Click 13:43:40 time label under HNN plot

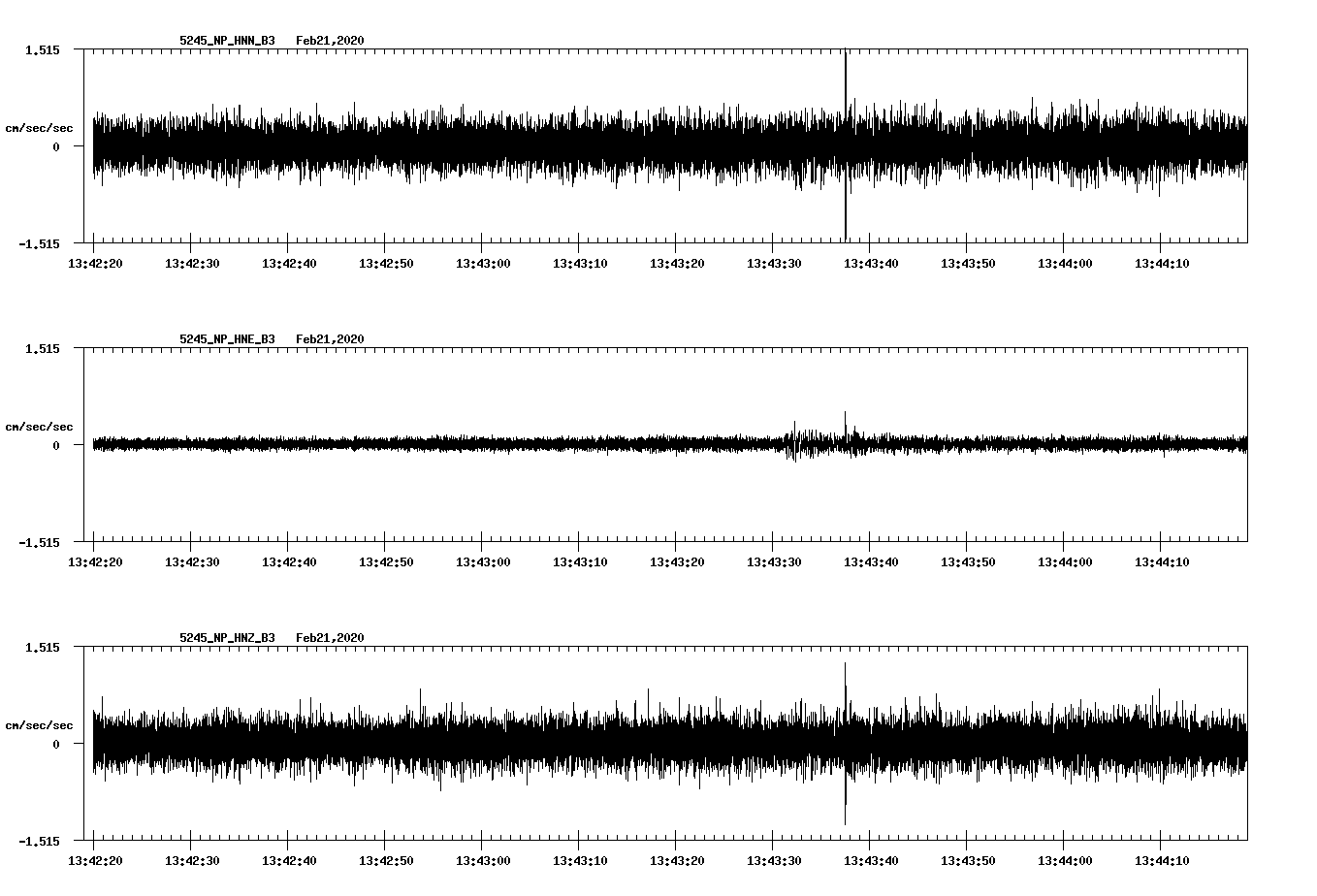(x=871, y=264)
